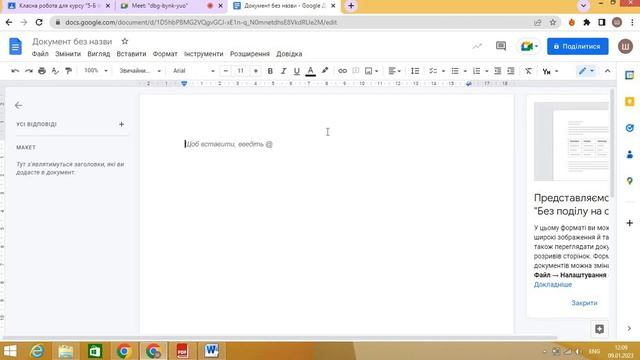Open the Insert image dropdown

pos(371,71)
